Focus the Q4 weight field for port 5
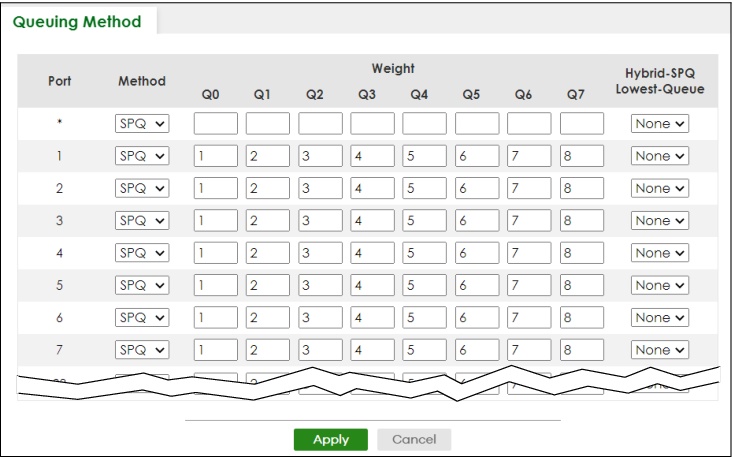 [x=424, y=285]
